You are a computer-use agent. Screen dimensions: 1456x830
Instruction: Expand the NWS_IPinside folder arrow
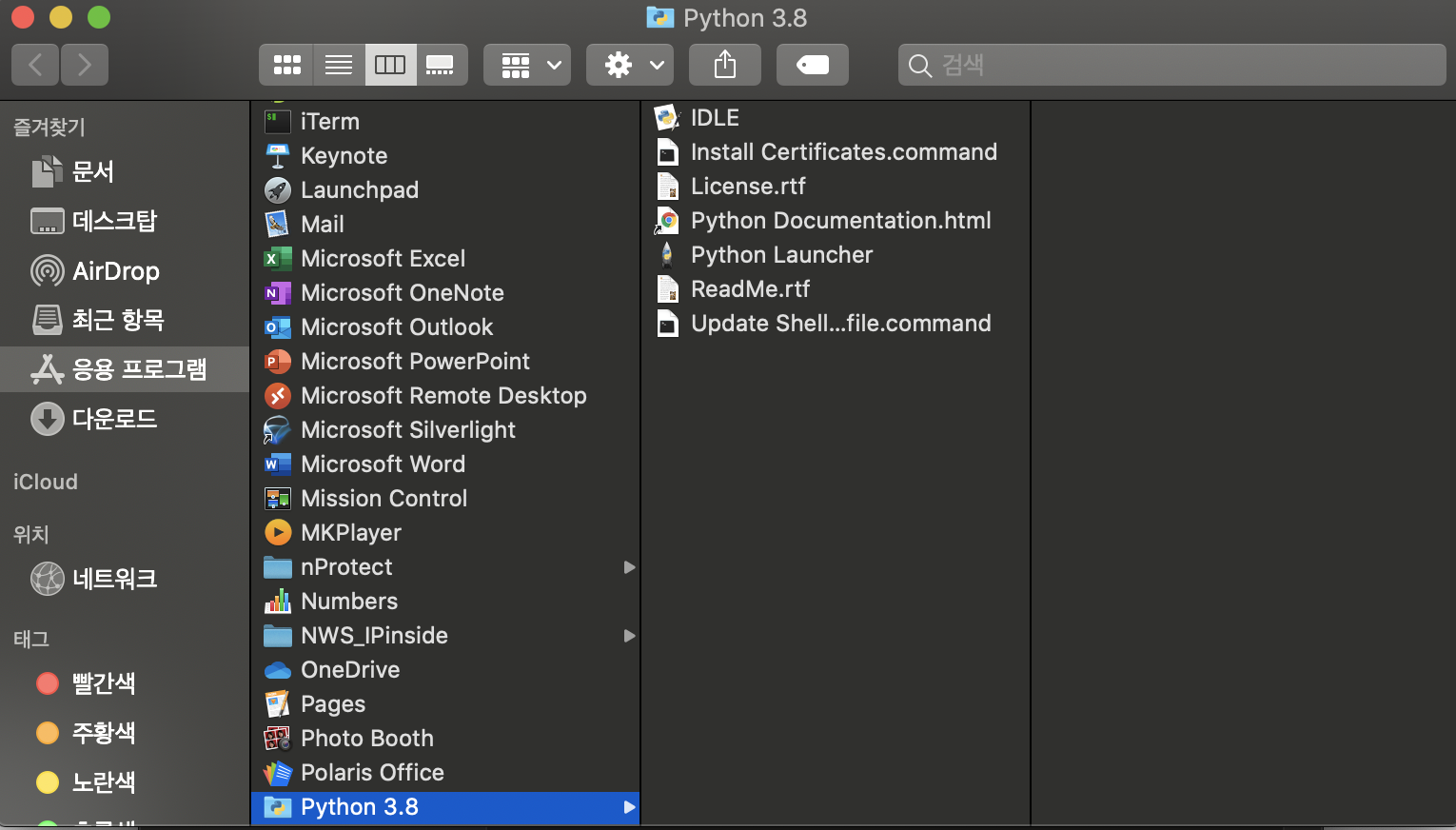(629, 636)
